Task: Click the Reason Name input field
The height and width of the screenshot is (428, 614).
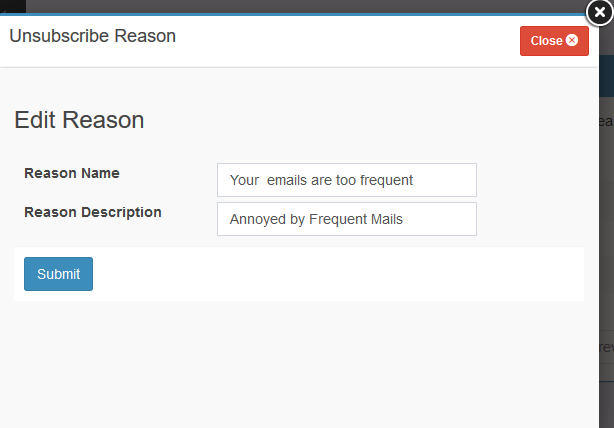Action: [x=346, y=180]
